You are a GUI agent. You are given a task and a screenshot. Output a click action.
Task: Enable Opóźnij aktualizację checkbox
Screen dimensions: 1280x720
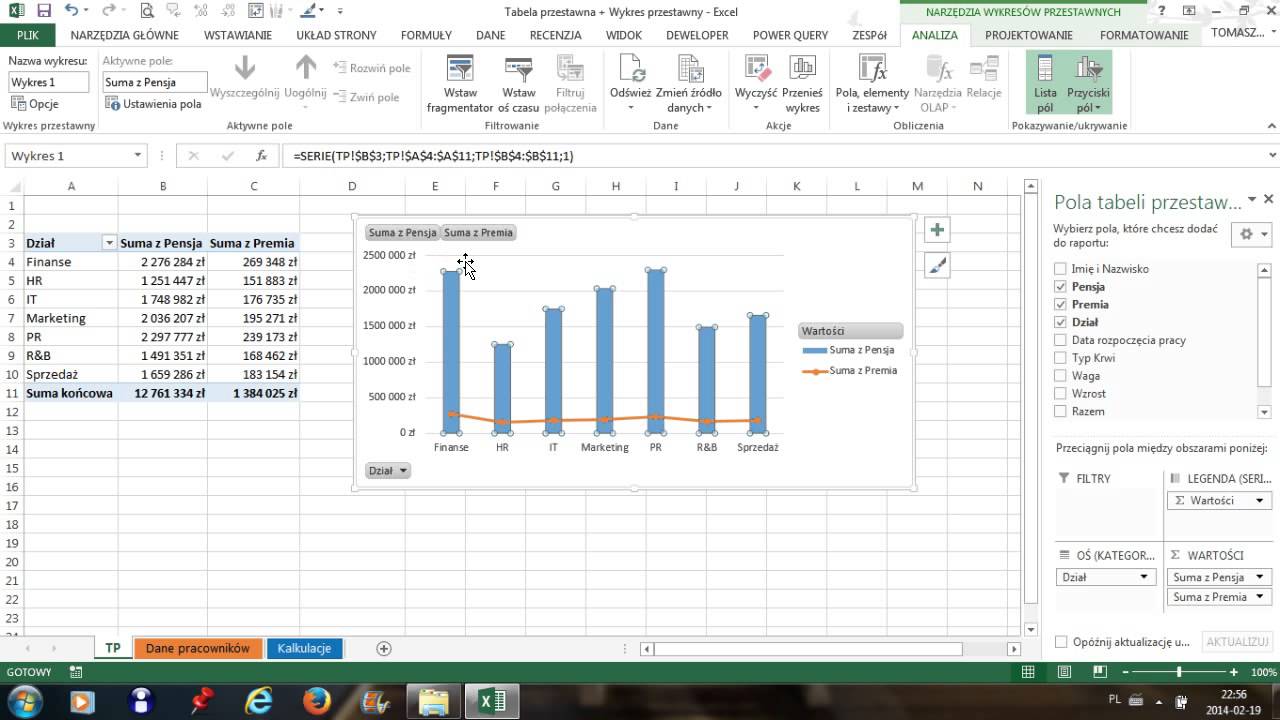click(x=1061, y=642)
